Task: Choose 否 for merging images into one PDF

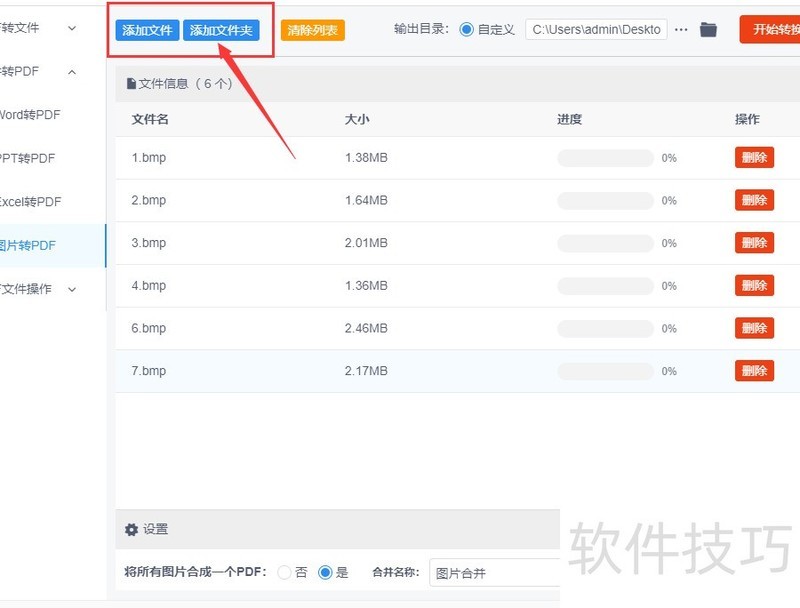Action: [285, 573]
